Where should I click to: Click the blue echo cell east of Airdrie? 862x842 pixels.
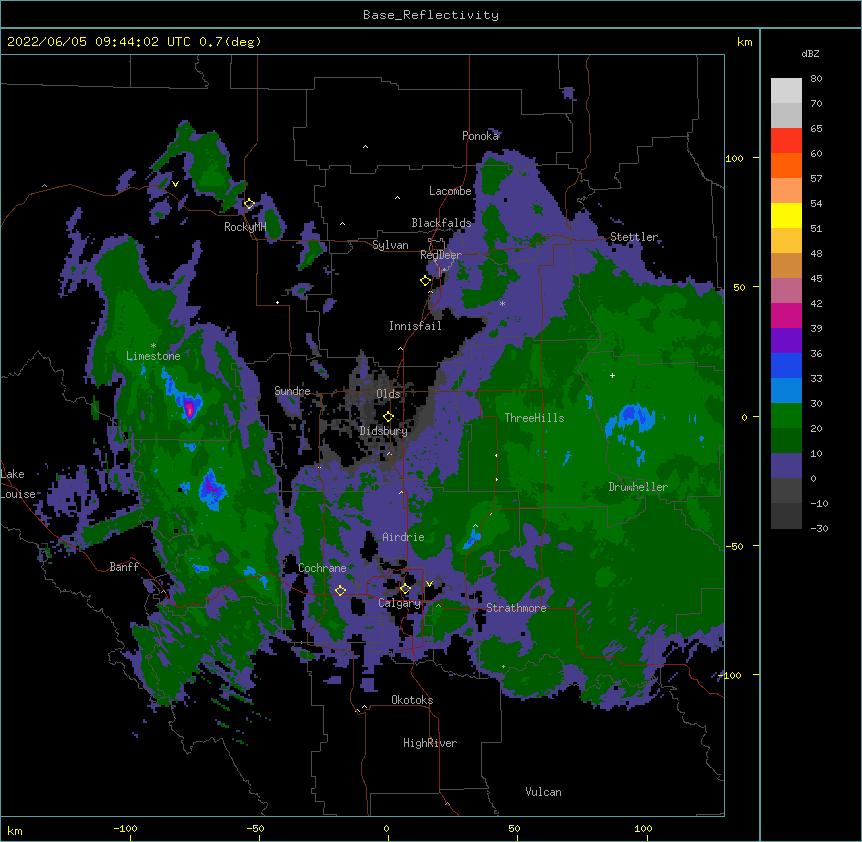471,537
